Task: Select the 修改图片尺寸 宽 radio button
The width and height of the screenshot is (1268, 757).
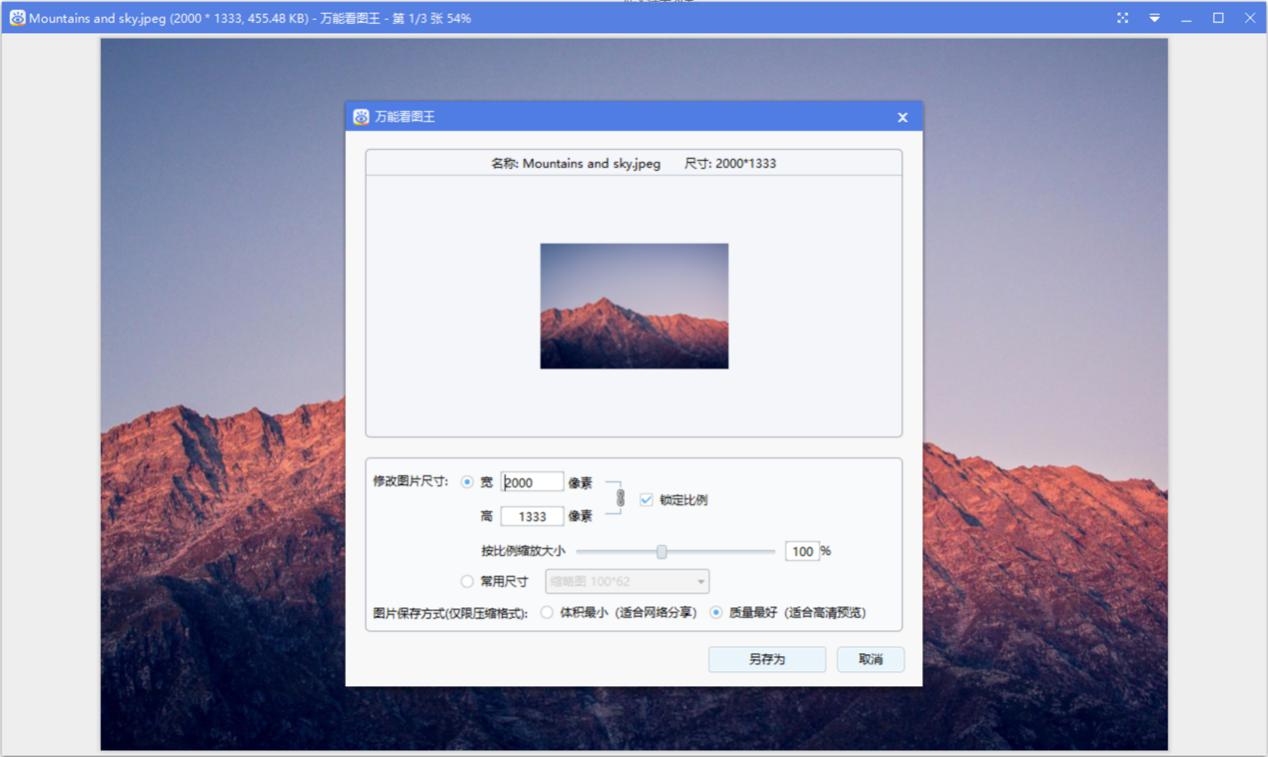Action: (x=467, y=482)
